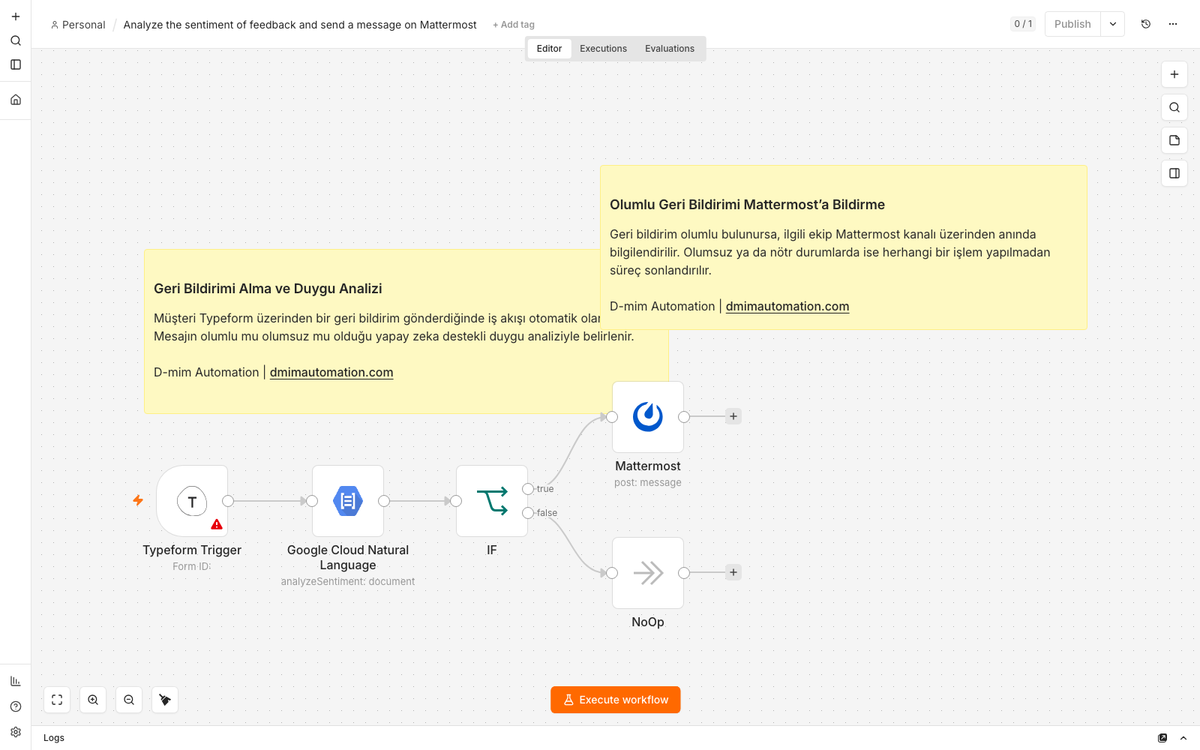Click the 'Olumlu Geri Bildirimi Mattermost'a Bildirme' heading
The image size is (1200, 750).
747,205
